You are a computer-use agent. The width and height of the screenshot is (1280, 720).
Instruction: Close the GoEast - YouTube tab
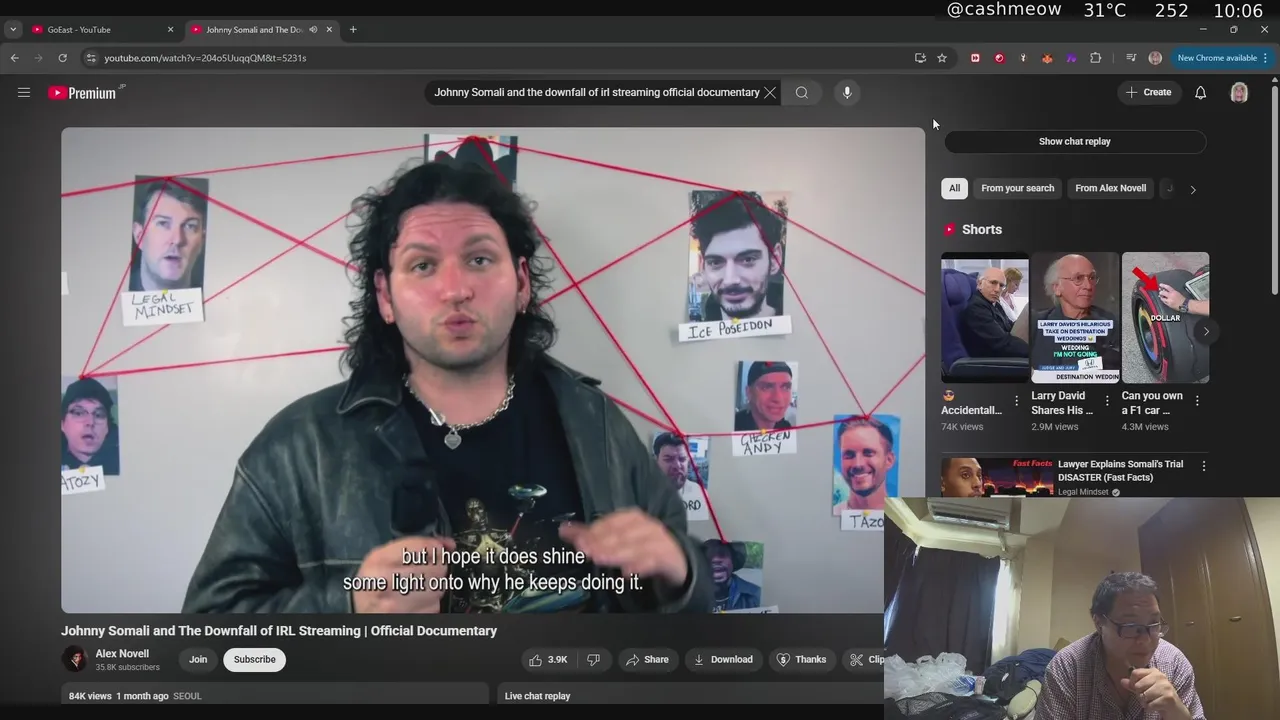pos(170,30)
